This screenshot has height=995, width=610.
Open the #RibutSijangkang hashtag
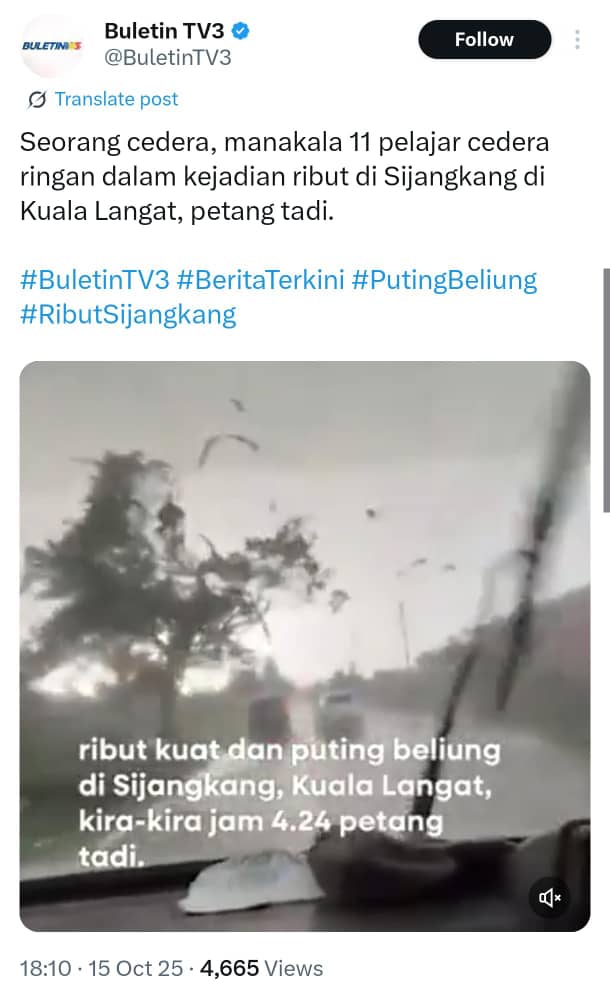coord(128,315)
